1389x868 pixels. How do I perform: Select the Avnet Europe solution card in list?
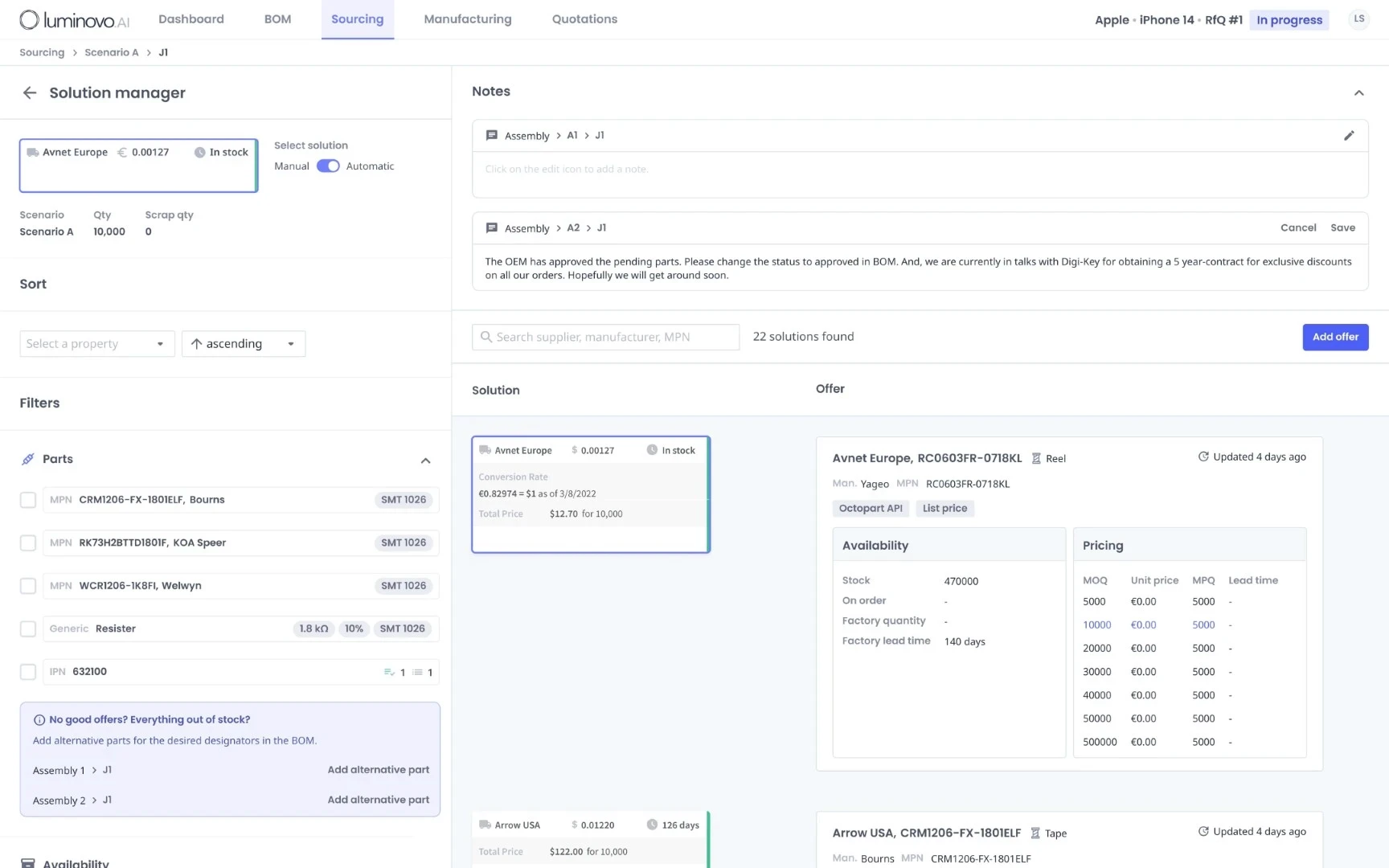tap(591, 495)
